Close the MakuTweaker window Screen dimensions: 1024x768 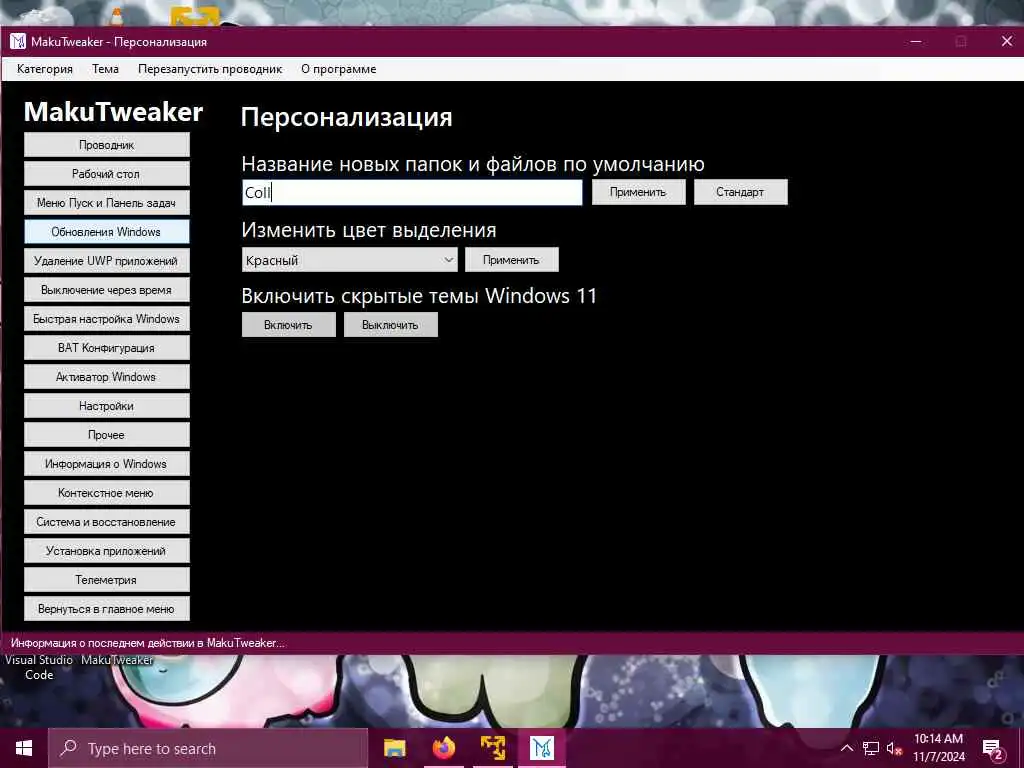[x=1006, y=42]
